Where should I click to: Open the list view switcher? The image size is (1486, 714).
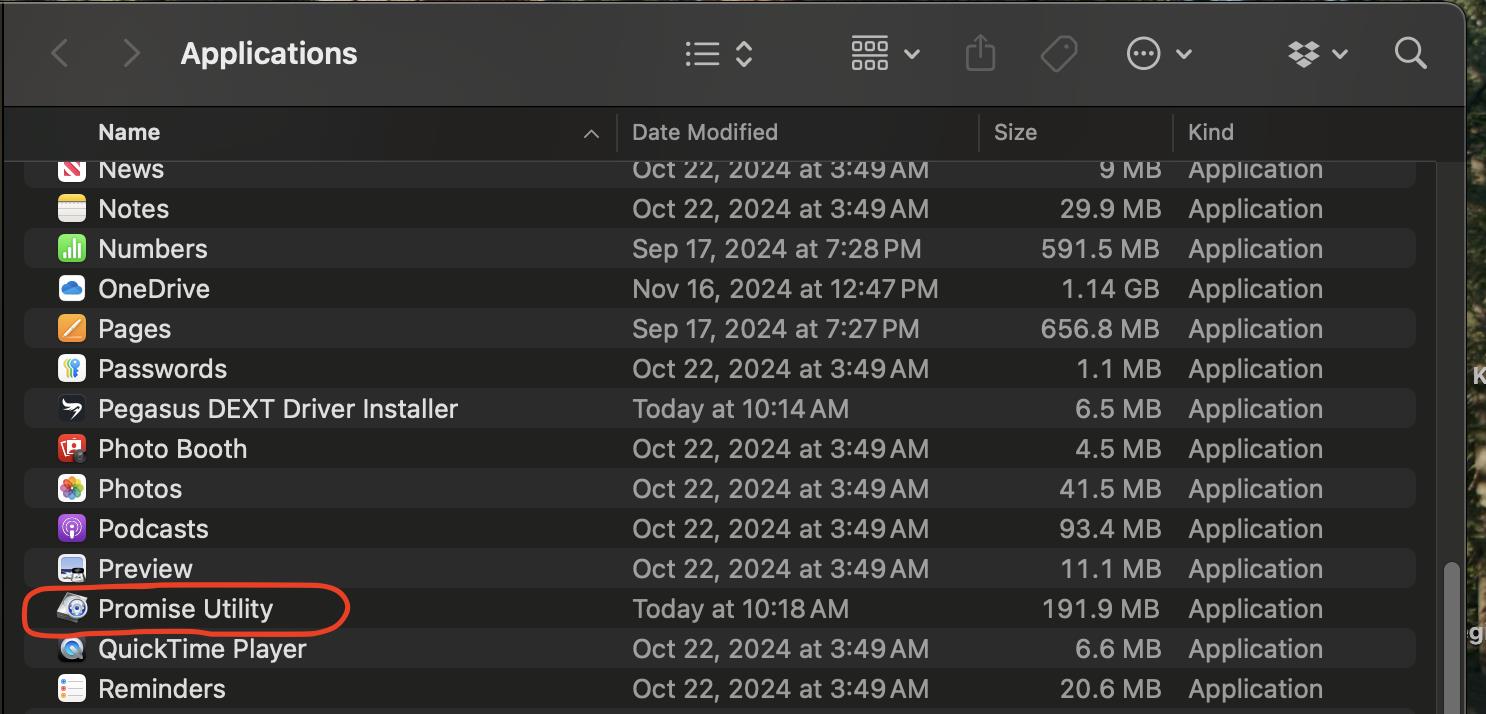click(x=718, y=54)
